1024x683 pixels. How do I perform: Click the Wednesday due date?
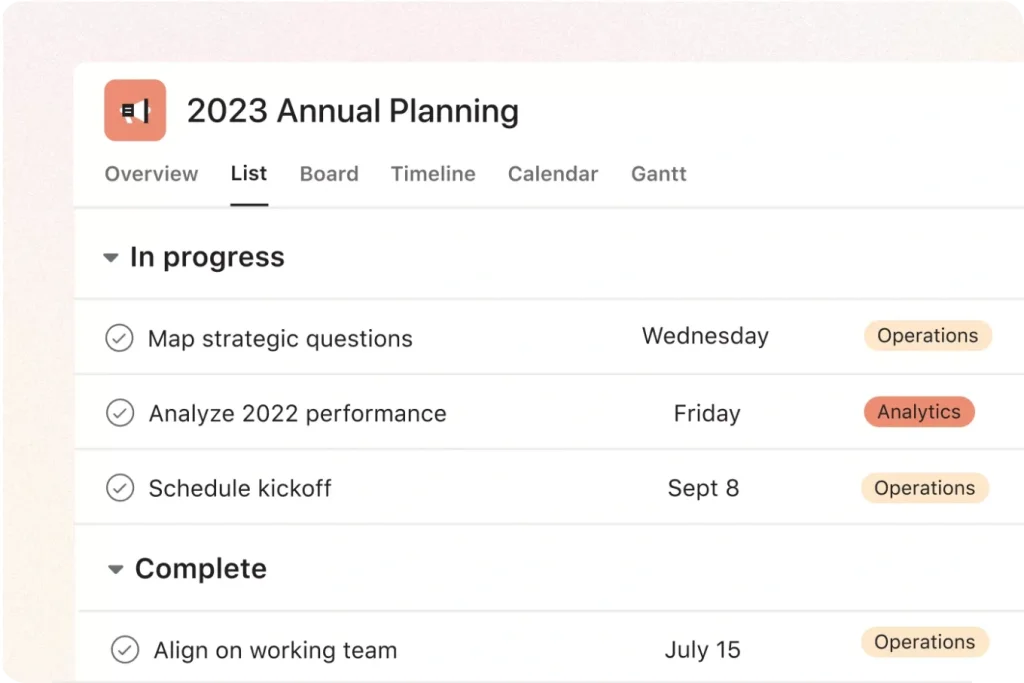[705, 336]
